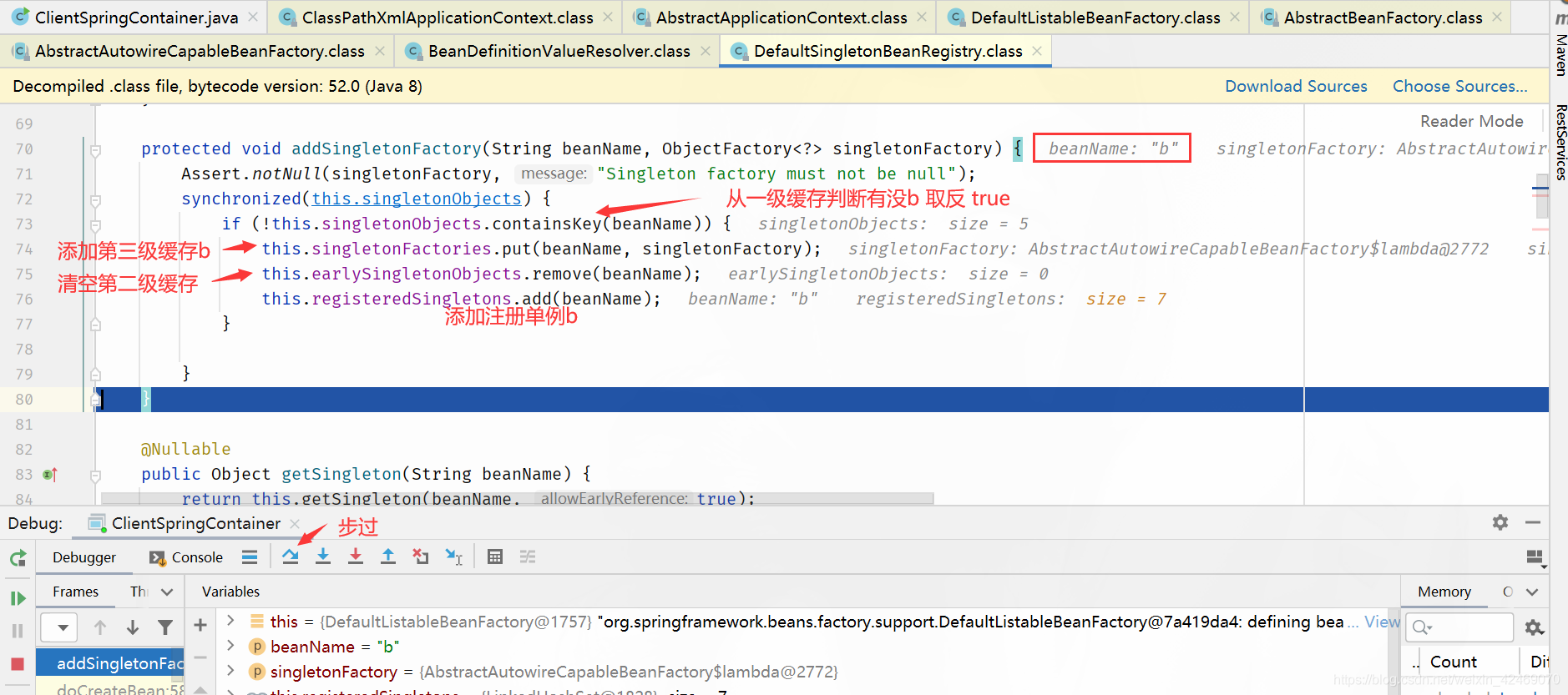
Task: Collapse the fold end marker at line 79
Action: pyautogui.click(x=95, y=375)
